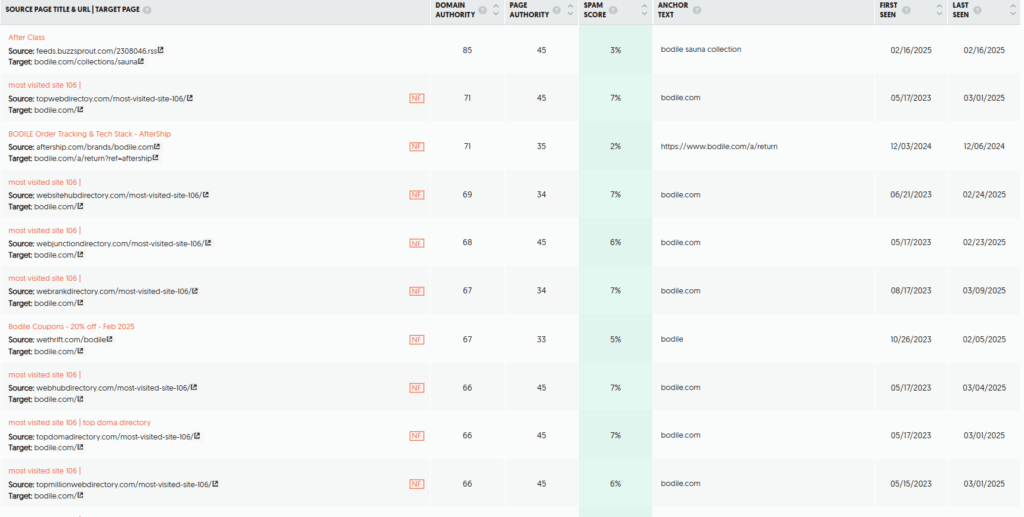Open external link icon for topdomadirectory.com source

[x=197, y=436]
